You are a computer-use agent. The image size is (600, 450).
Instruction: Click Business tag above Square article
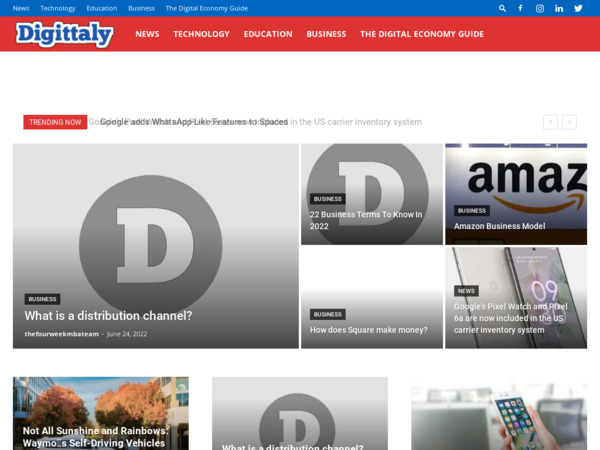click(x=328, y=314)
